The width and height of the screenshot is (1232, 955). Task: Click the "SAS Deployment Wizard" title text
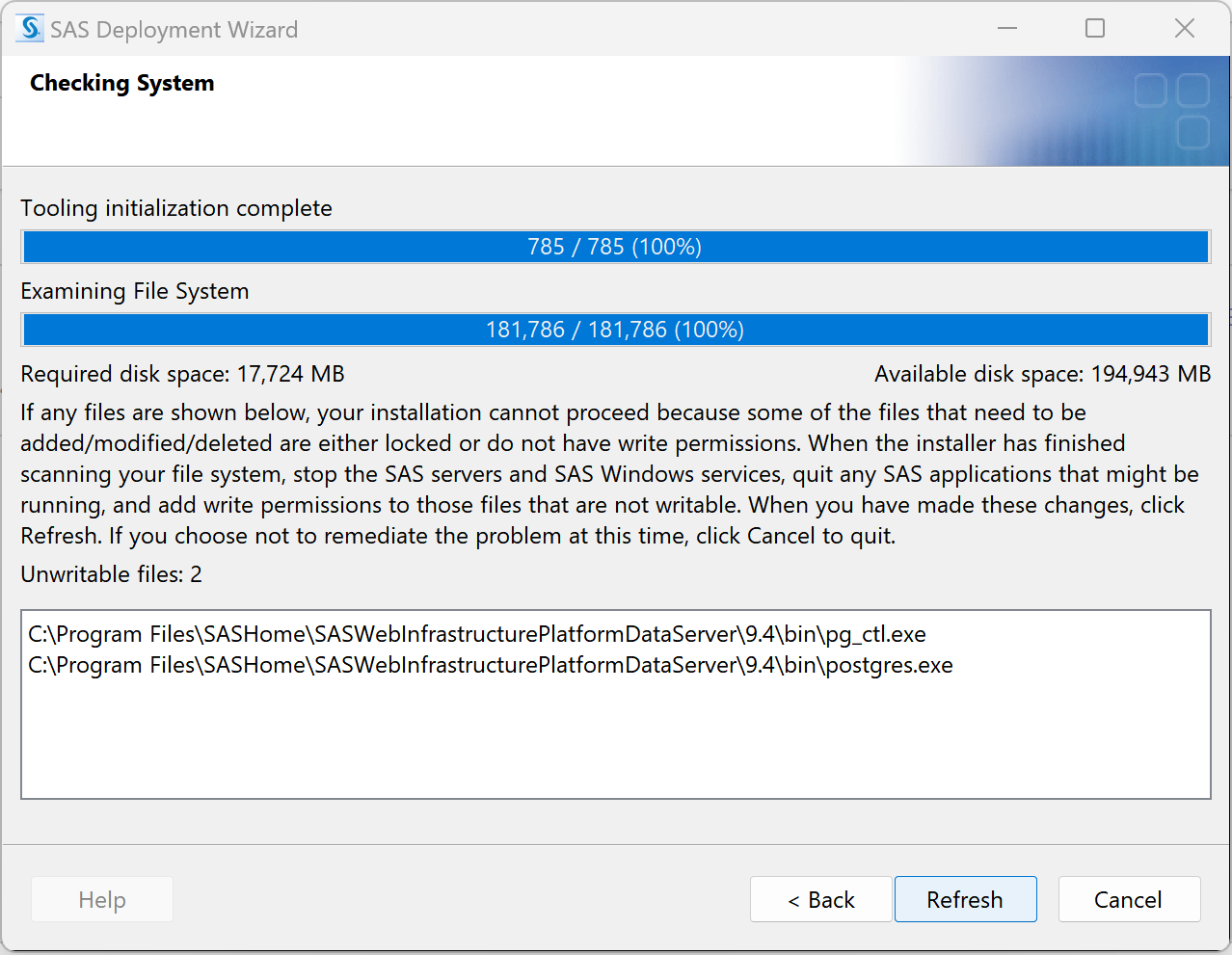click(x=174, y=30)
